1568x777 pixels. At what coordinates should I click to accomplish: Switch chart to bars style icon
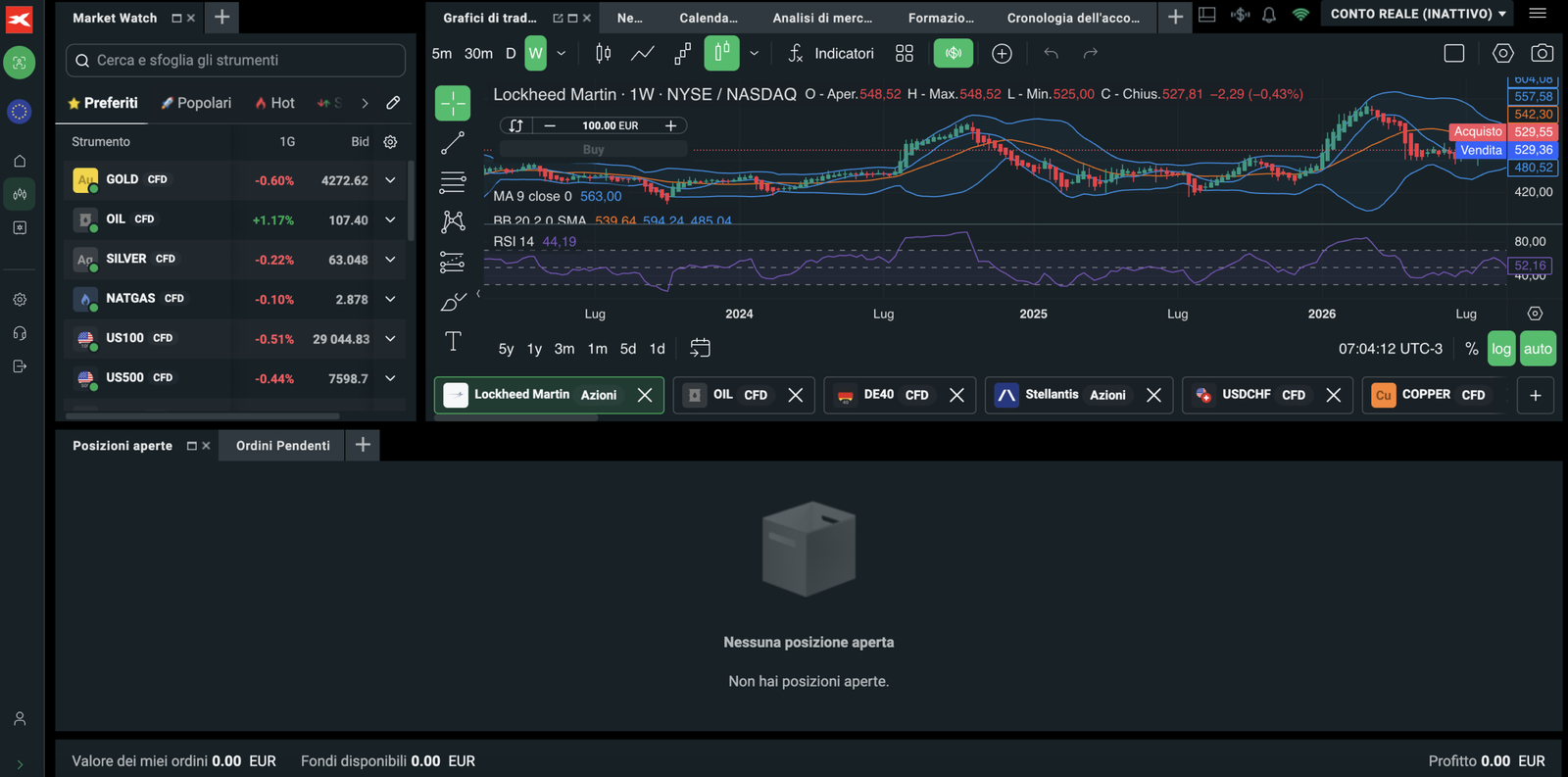pyautogui.click(x=604, y=53)
